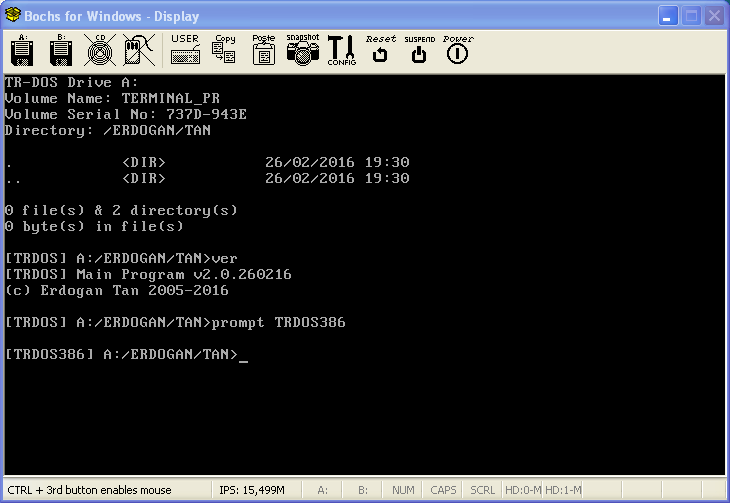
Task: Click the '0 byte(s) in file(s)' line
Action: coord(94,226)
